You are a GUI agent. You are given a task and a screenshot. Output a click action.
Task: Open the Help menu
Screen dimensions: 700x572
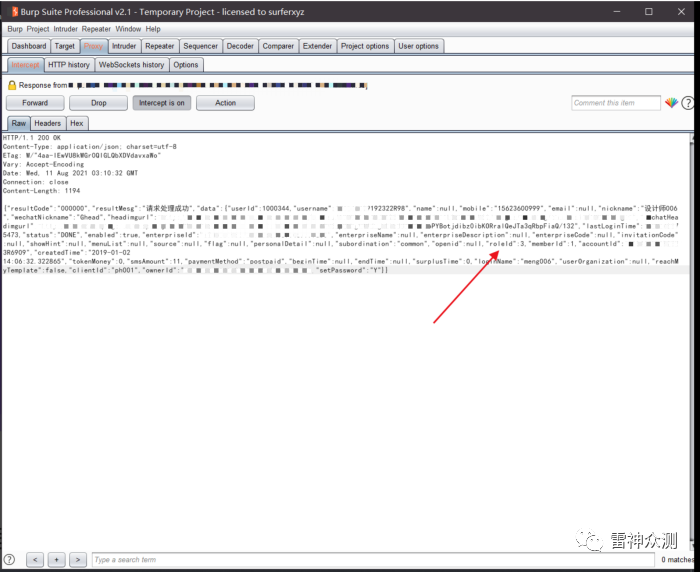153,29
